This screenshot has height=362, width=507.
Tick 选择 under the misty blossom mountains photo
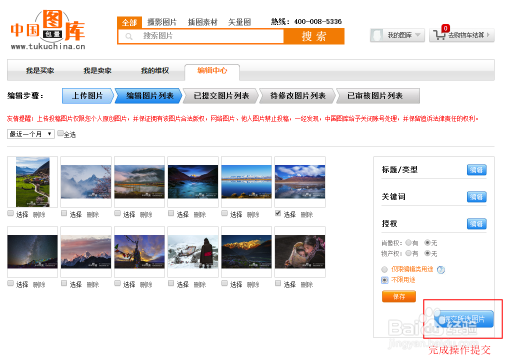[64, 213]
